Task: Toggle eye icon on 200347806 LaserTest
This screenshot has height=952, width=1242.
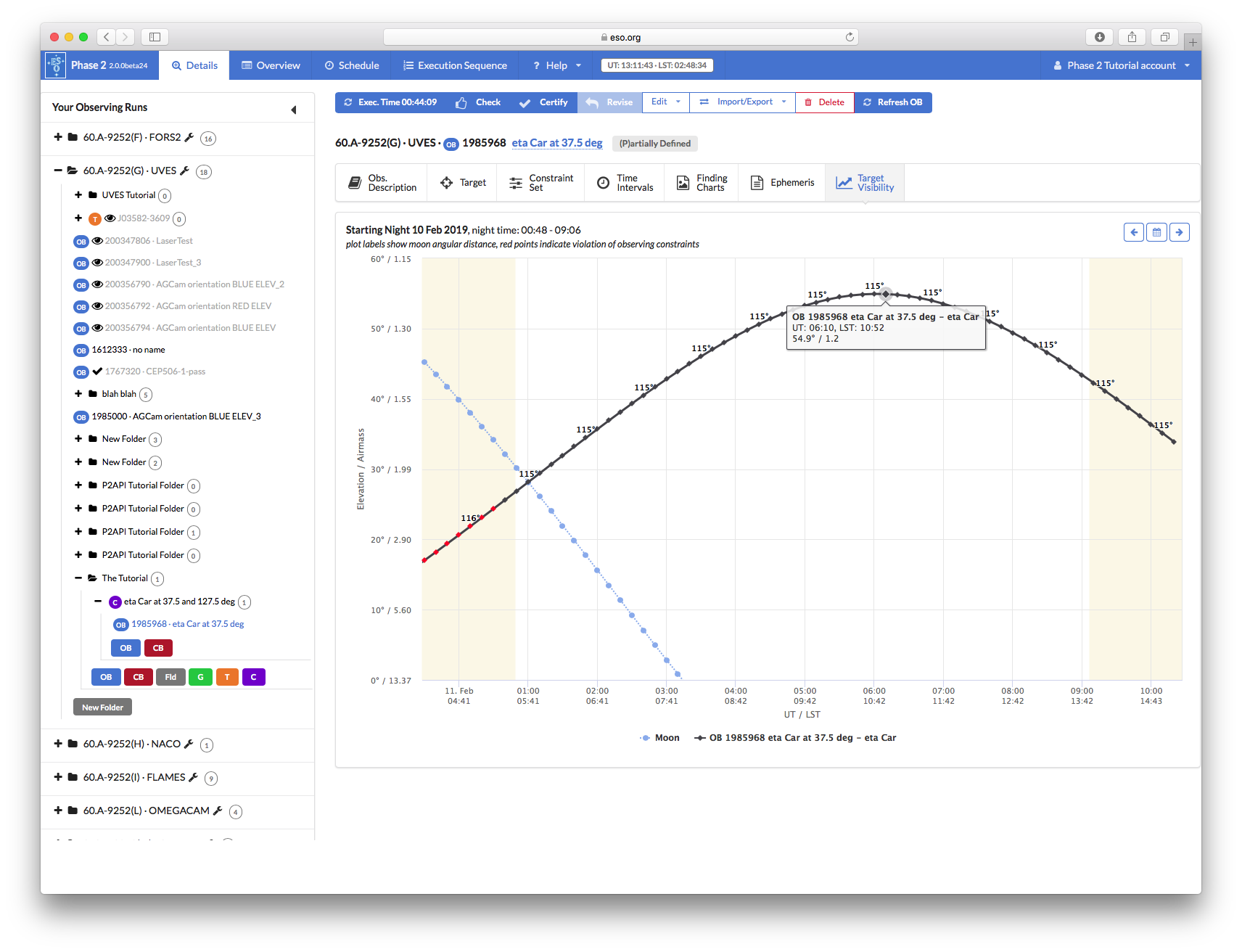Action: point(97,241)
